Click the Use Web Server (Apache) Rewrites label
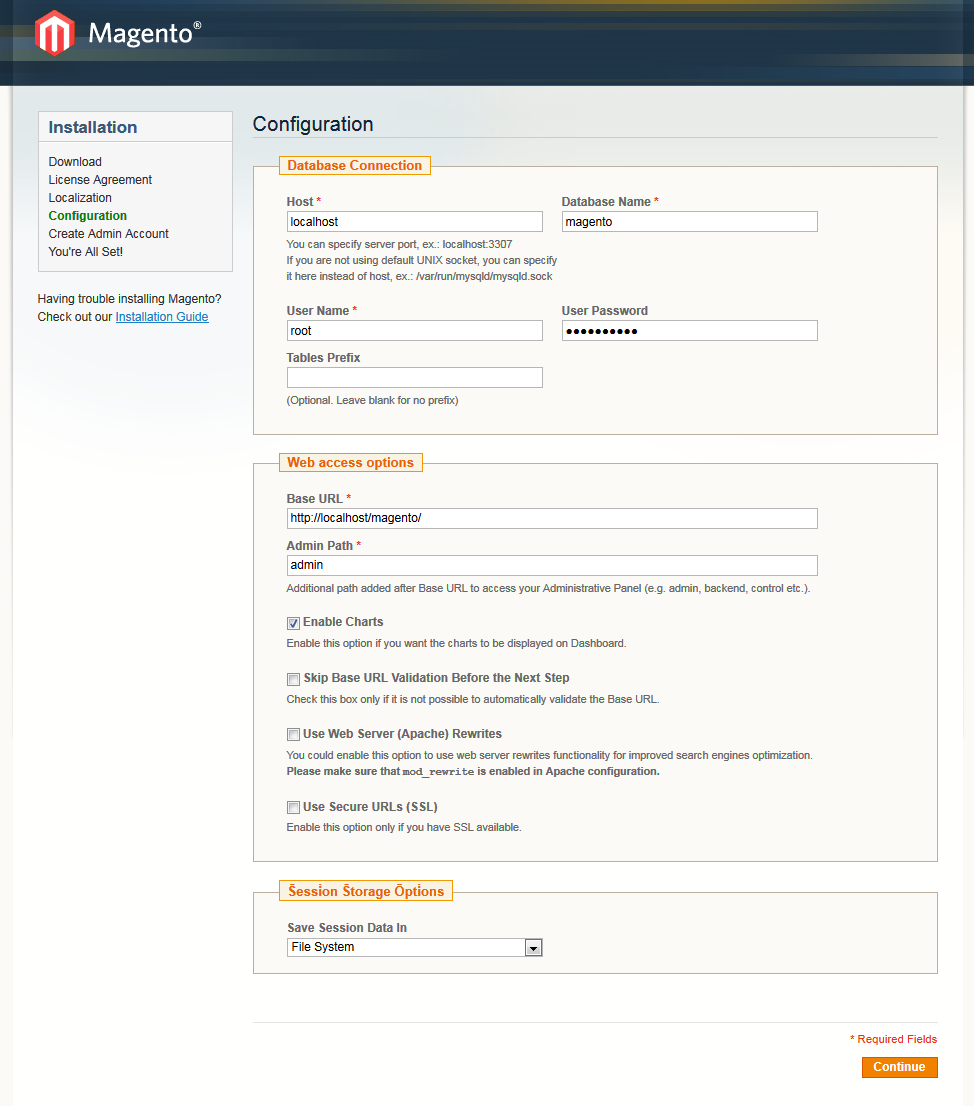The image size is (974, 1106). coord(403,734)
